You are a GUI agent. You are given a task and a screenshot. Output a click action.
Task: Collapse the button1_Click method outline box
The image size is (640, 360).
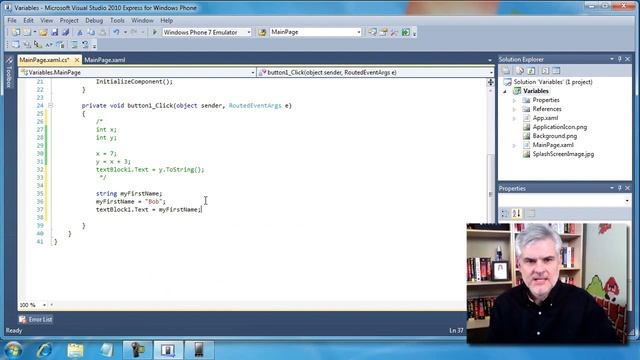(51, 105)
